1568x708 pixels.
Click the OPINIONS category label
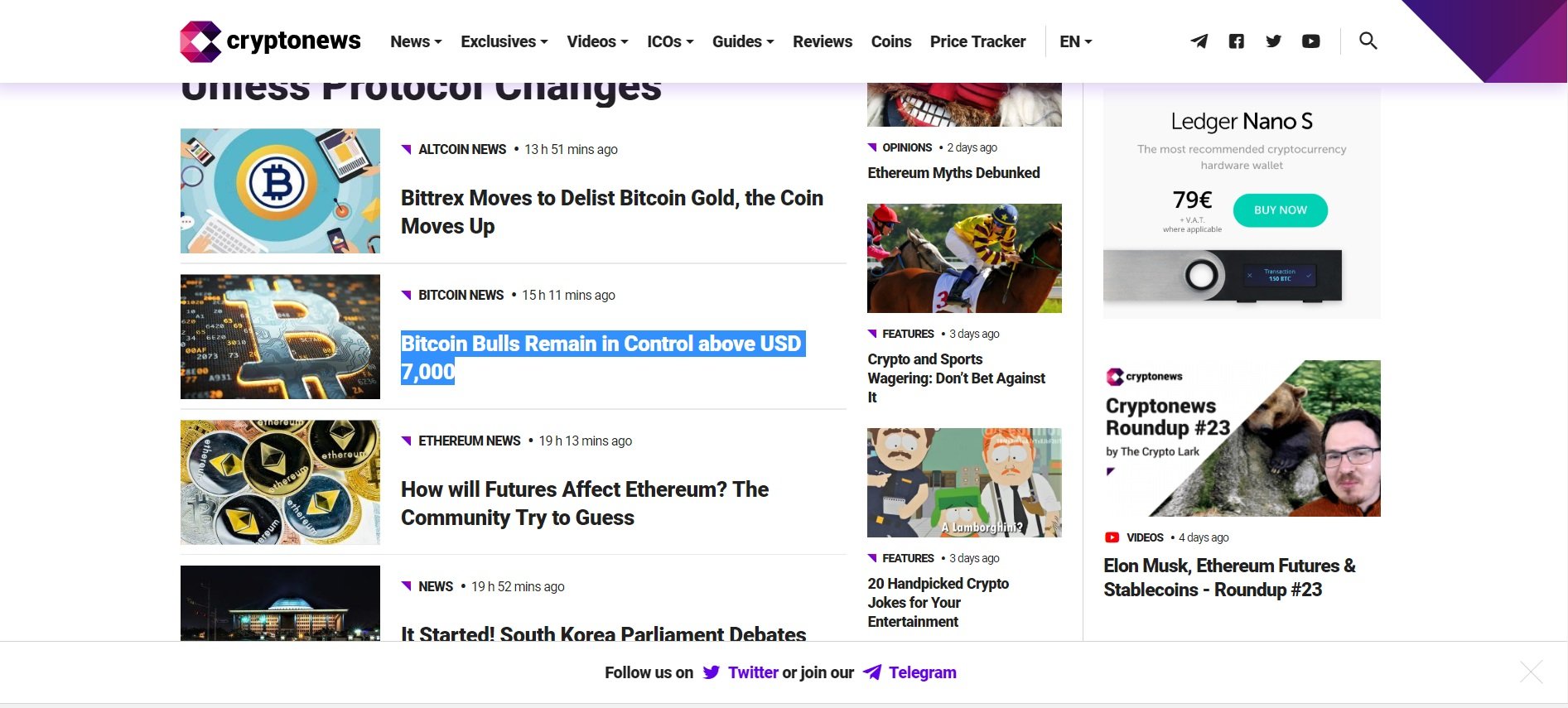(x=907, y=147)
